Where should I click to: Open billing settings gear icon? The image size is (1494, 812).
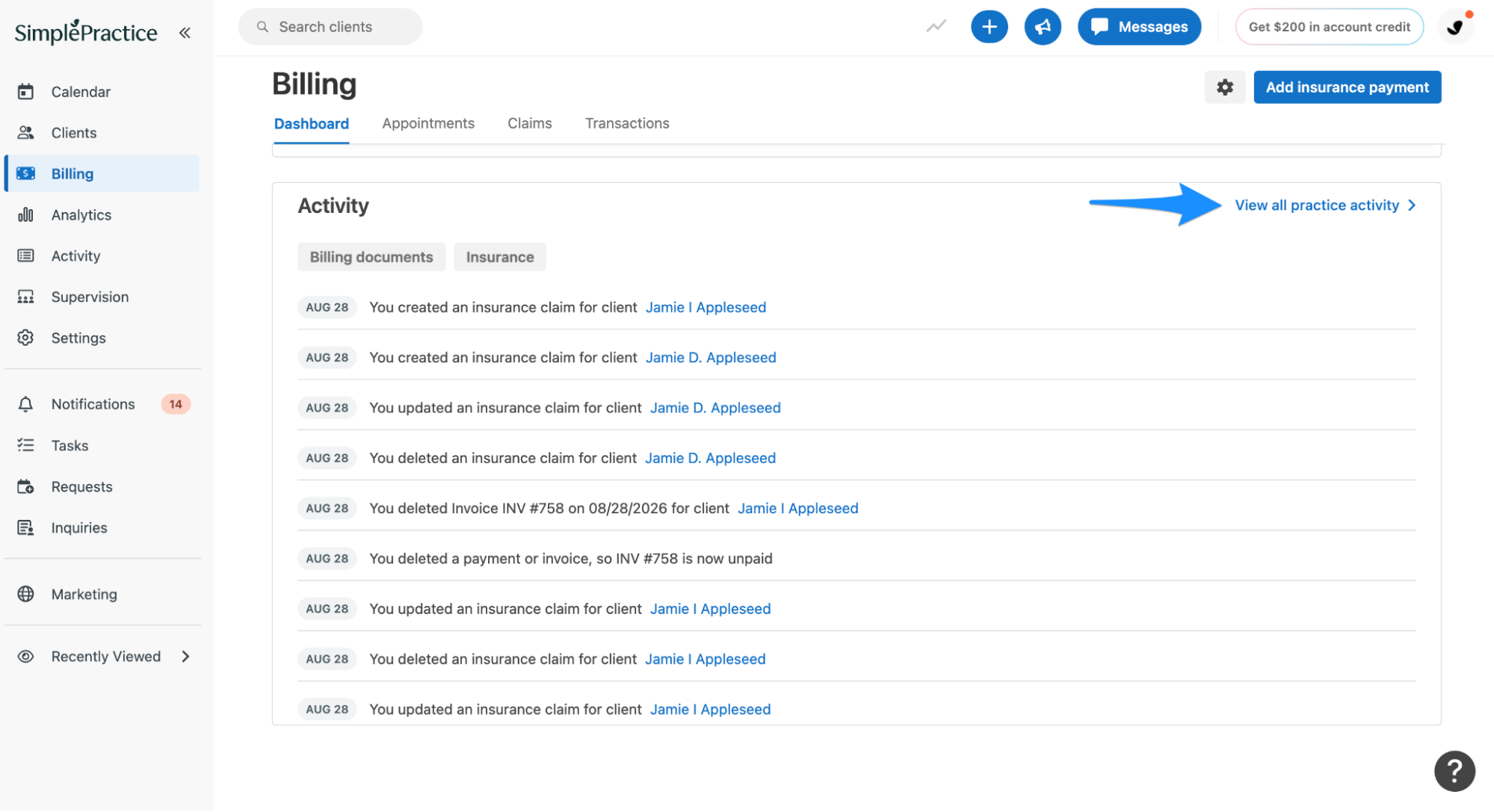pyautogui.click(x=1224, y=87)
